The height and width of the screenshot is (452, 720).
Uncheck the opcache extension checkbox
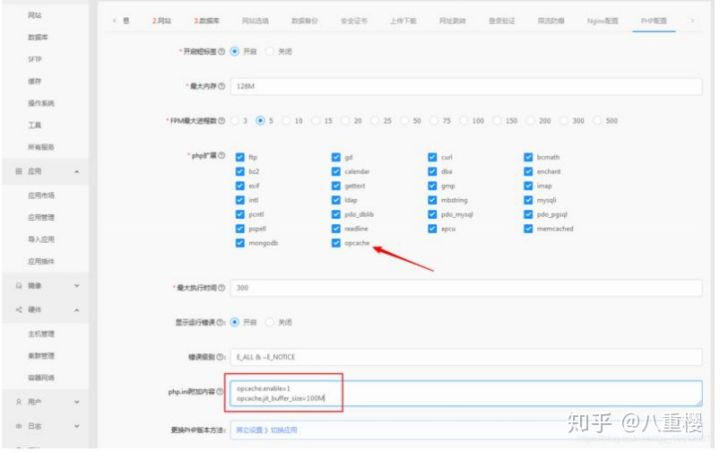[336, 243]
